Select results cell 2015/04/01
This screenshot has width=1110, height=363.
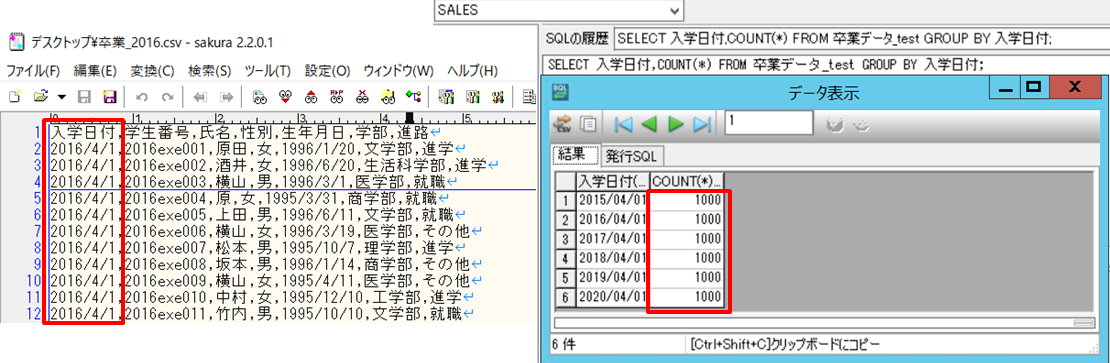tap(612, 200)
